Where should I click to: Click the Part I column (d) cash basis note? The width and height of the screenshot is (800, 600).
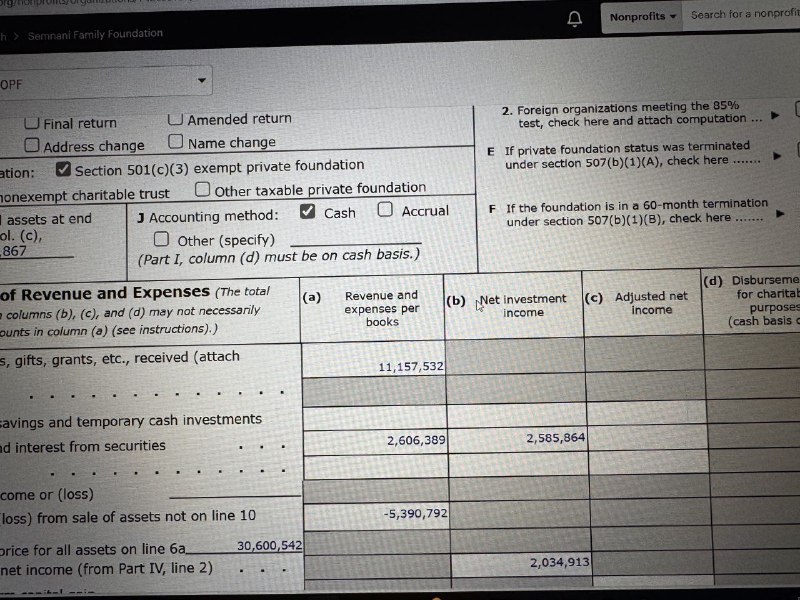click(279, 256)
